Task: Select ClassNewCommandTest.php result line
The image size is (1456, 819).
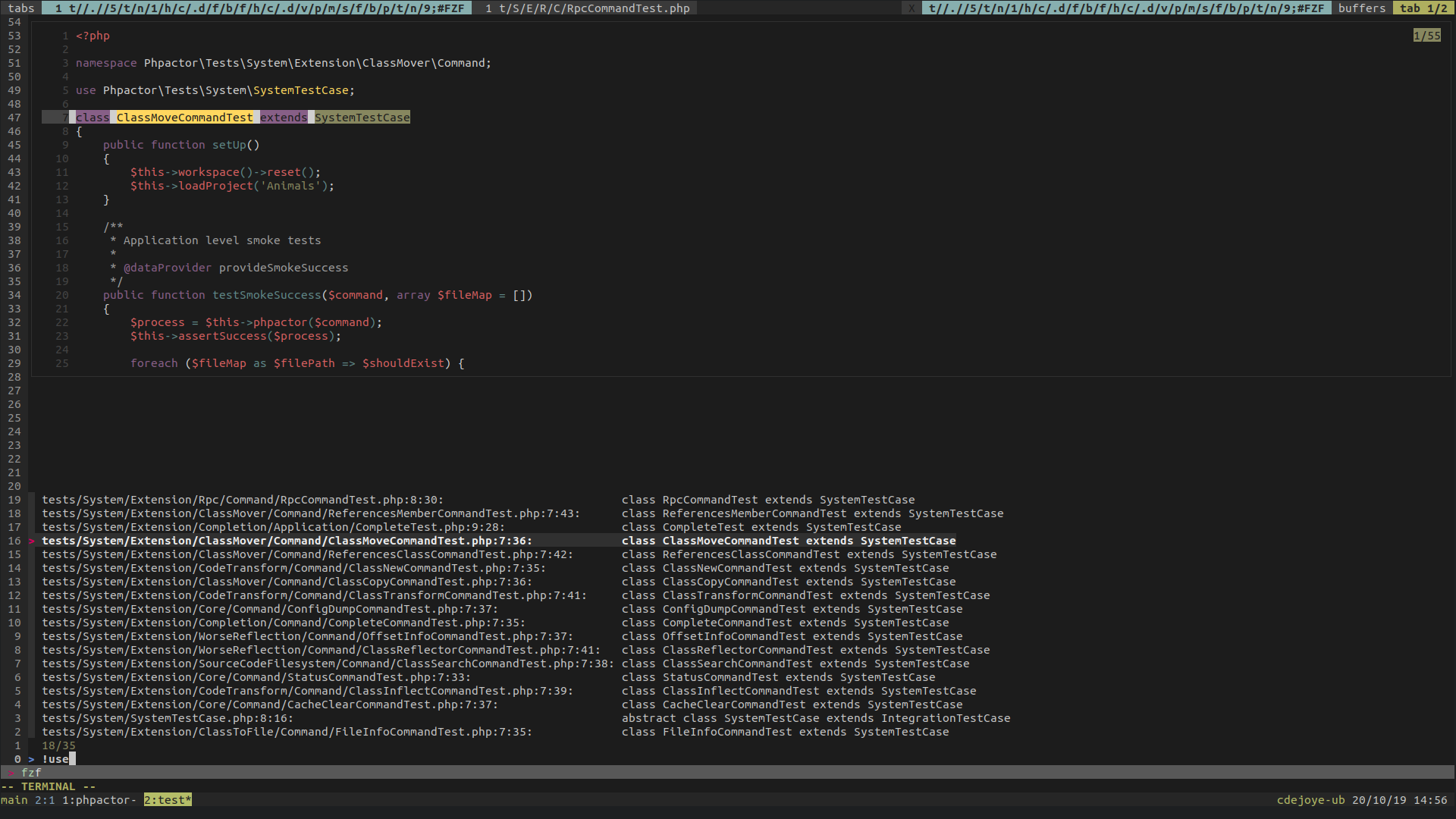Action: 293,569
